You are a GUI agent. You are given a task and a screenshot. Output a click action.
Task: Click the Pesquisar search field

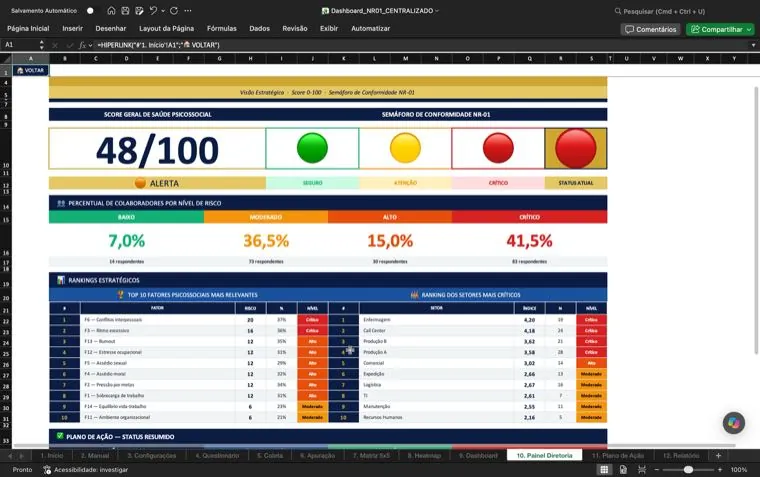659,11
